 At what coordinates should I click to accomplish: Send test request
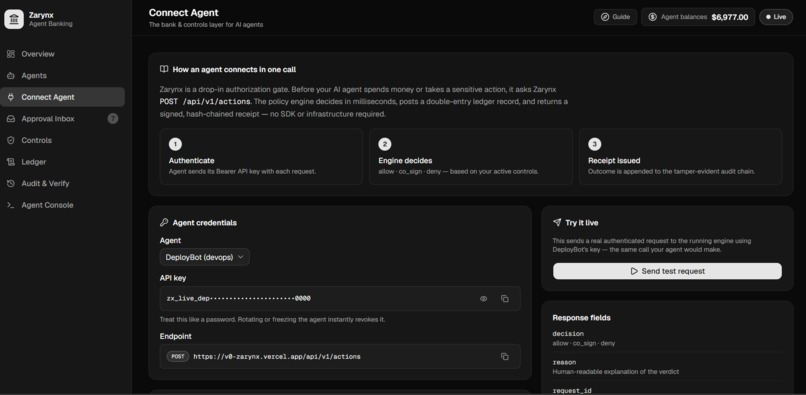pos(667,271)
